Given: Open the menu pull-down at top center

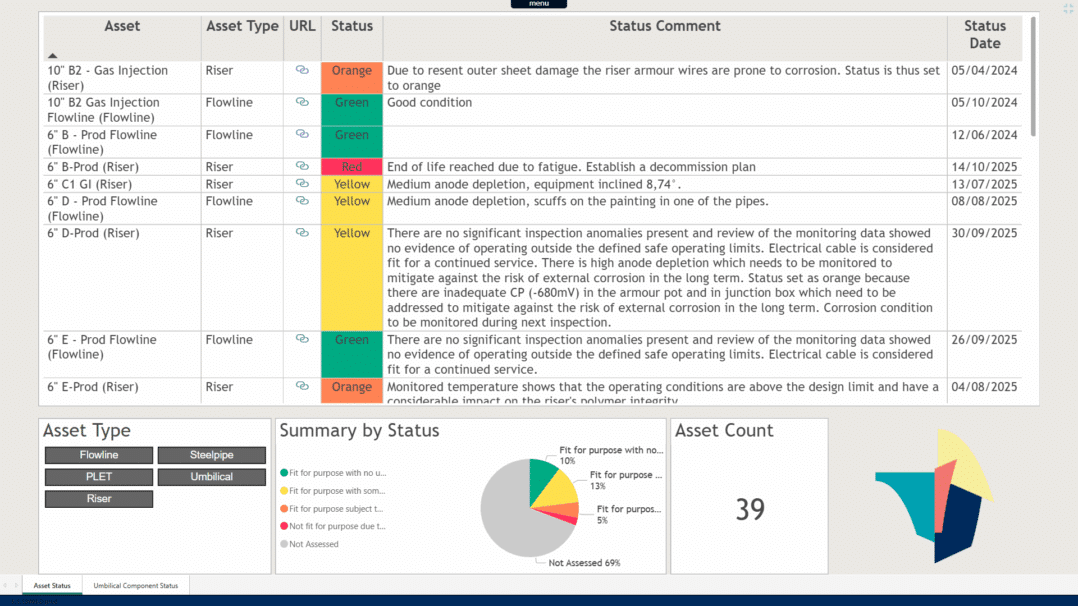Looking at the screenshot, I should tap(538, 4).
